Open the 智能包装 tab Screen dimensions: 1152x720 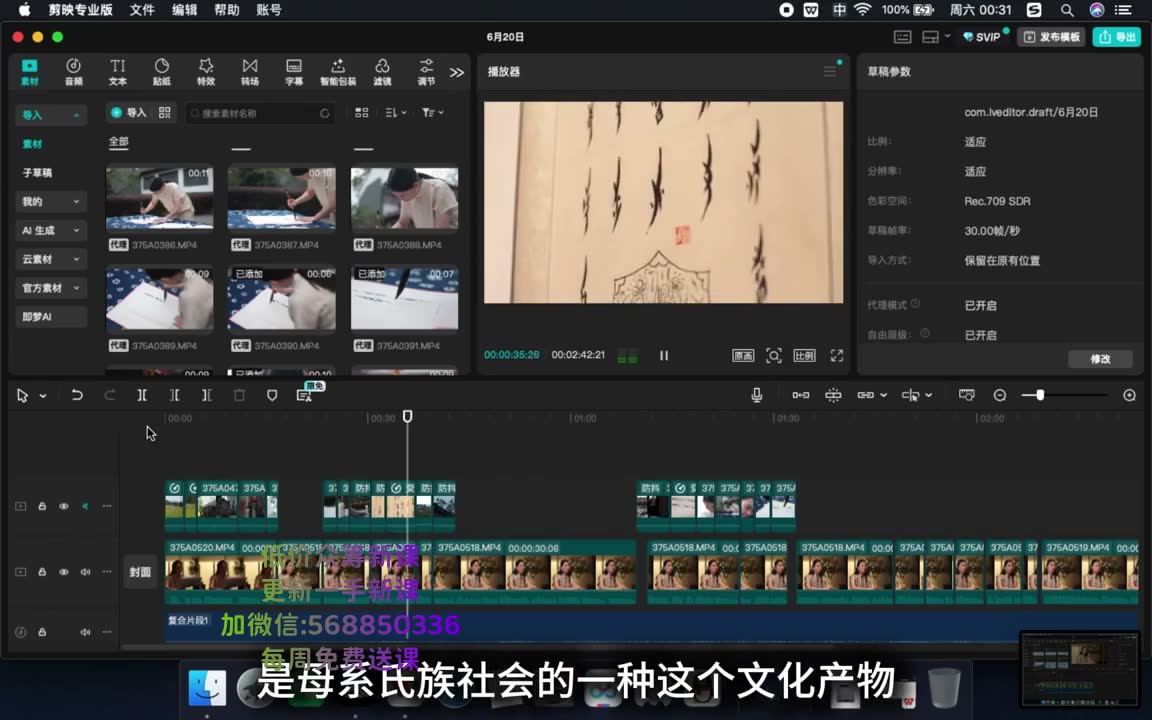coord(338,72)
